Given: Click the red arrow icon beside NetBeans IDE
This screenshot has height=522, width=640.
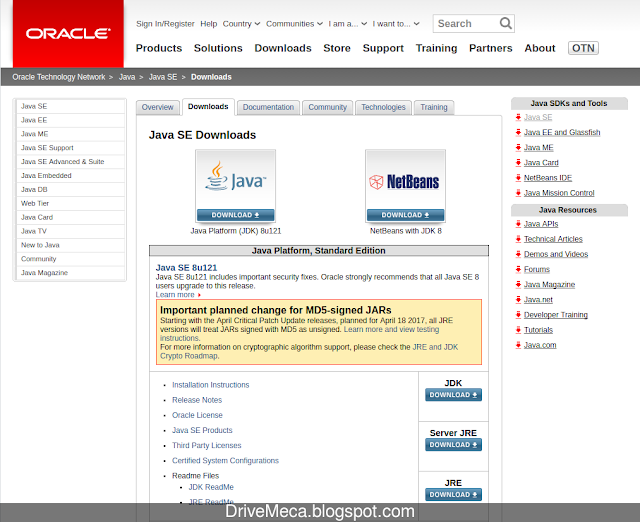Looking at the screenshot, I should click(x=518, y=178).
